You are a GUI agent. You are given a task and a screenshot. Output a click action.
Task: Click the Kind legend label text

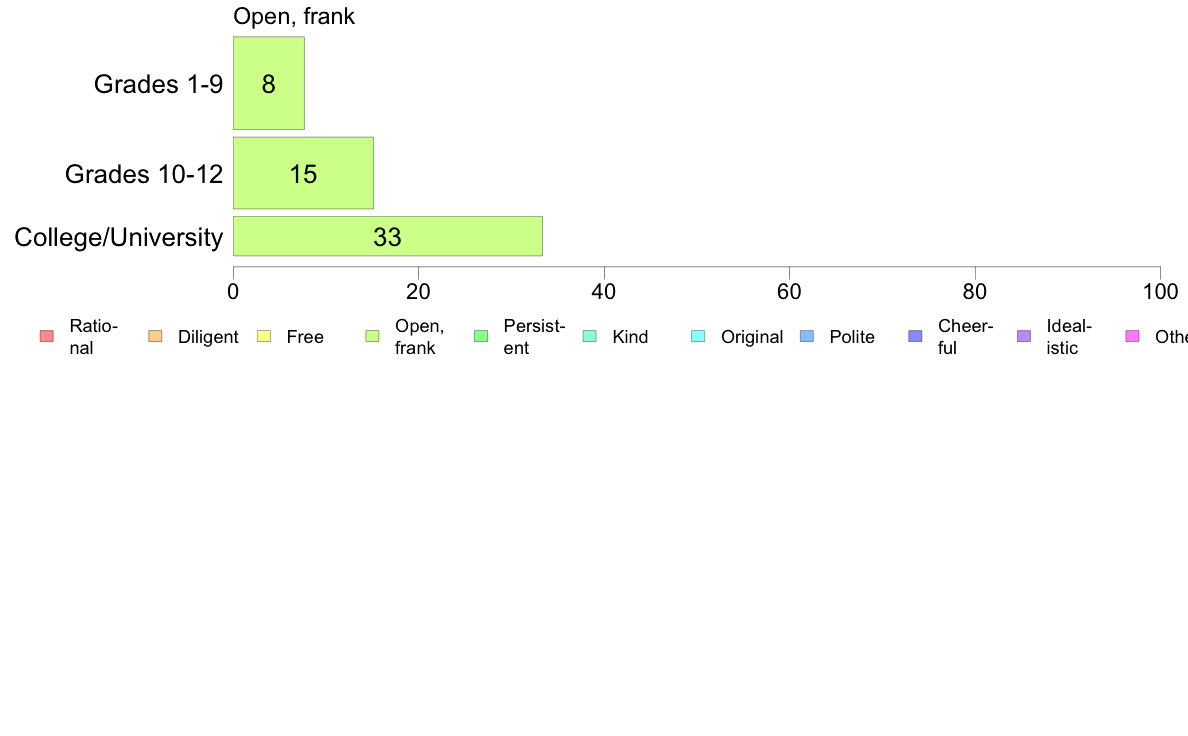[630, 337]
